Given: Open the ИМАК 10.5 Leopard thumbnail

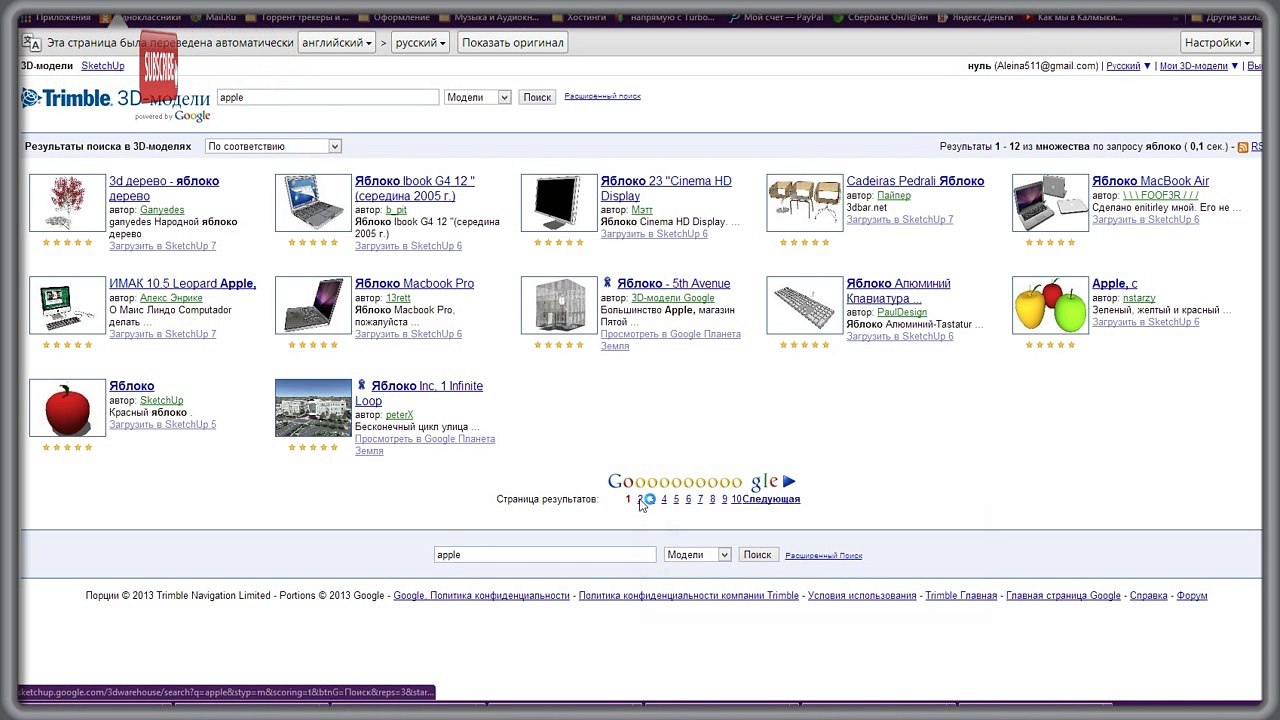Looking at the screenshot, I should (67, 305).
